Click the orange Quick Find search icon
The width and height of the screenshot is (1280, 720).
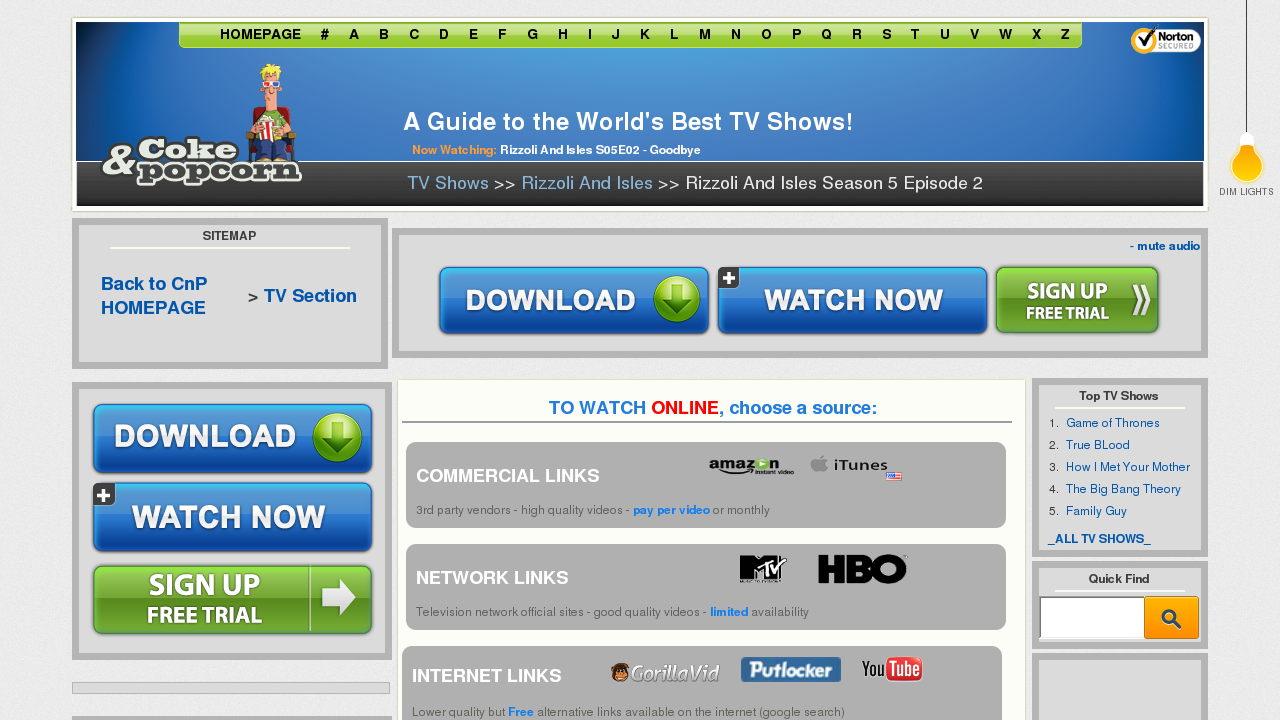1171,618
